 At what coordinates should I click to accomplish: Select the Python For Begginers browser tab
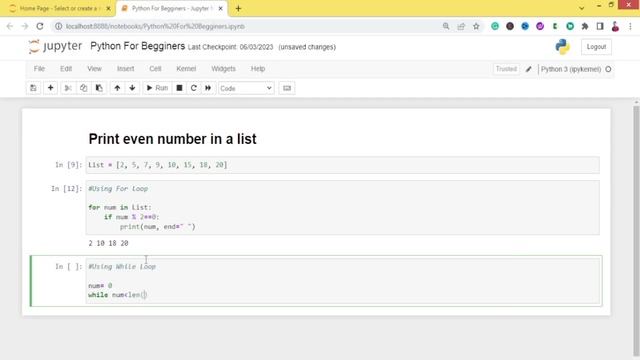[171, 9]
